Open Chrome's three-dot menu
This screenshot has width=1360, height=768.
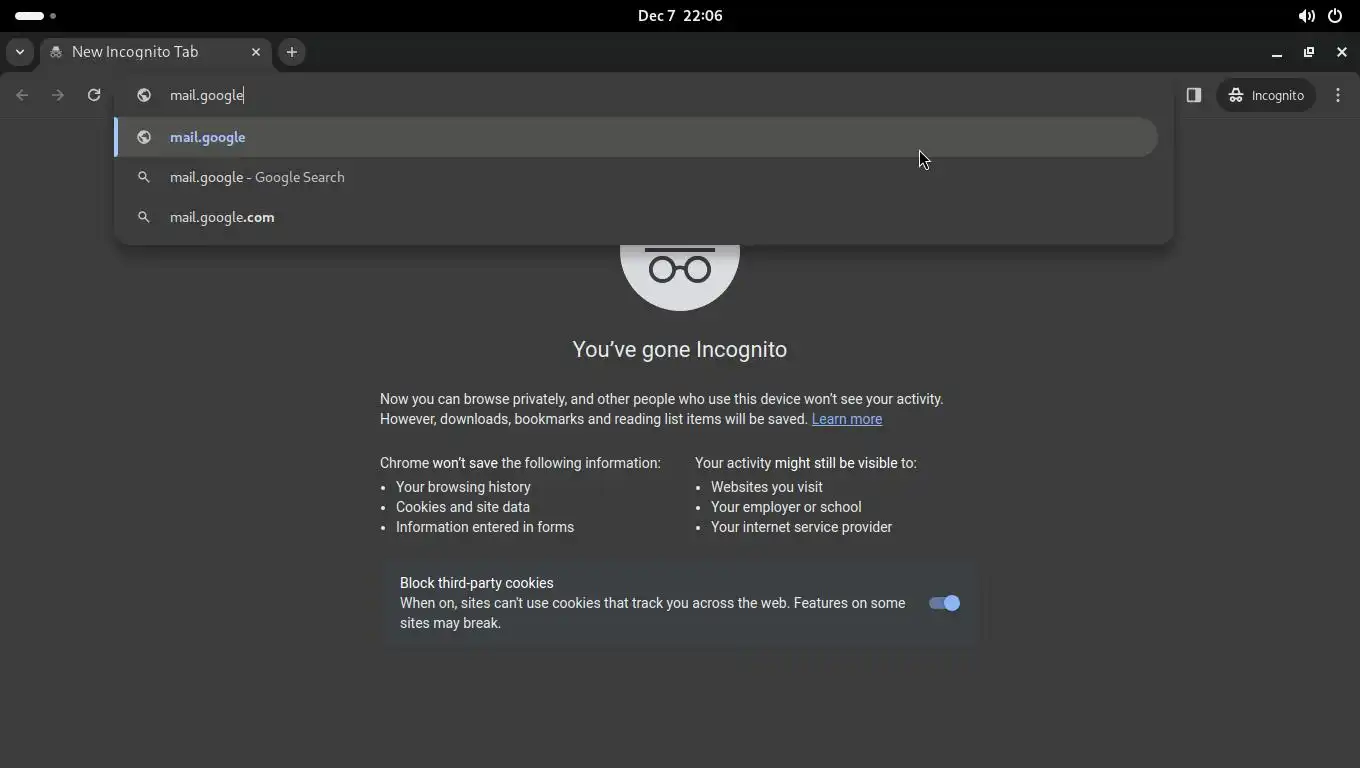(x=1338, y=95)
